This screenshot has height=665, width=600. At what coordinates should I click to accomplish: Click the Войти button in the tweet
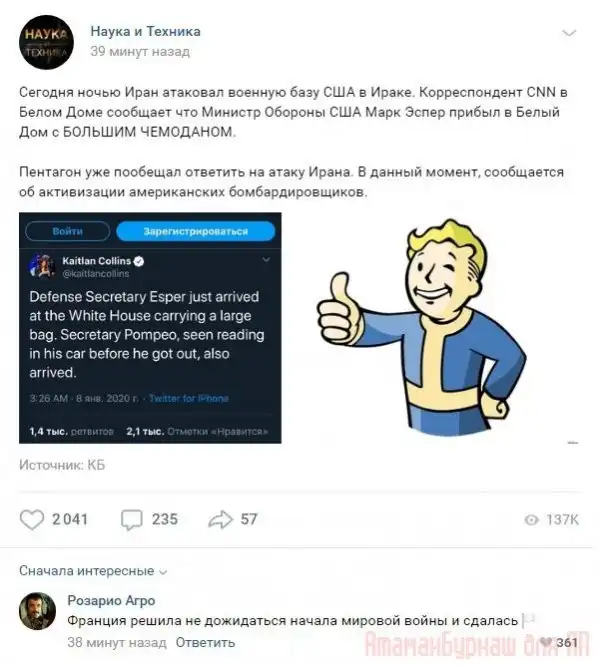tap(67, 232)
